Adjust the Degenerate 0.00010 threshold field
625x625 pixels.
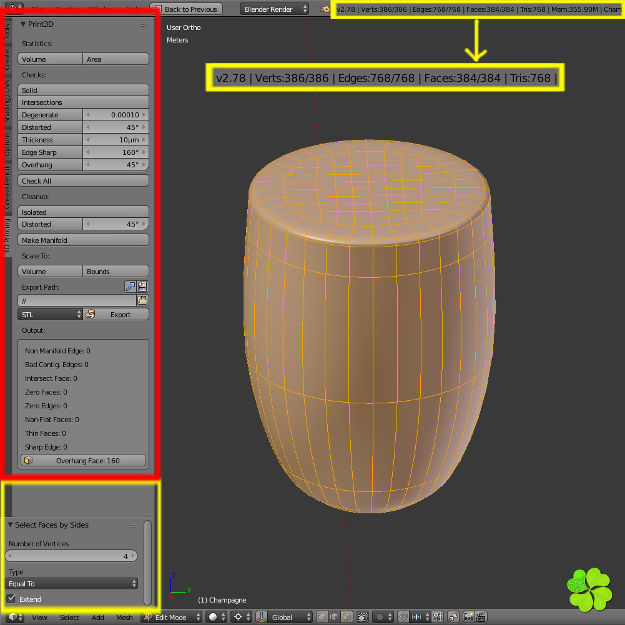(x=116, y=115)
